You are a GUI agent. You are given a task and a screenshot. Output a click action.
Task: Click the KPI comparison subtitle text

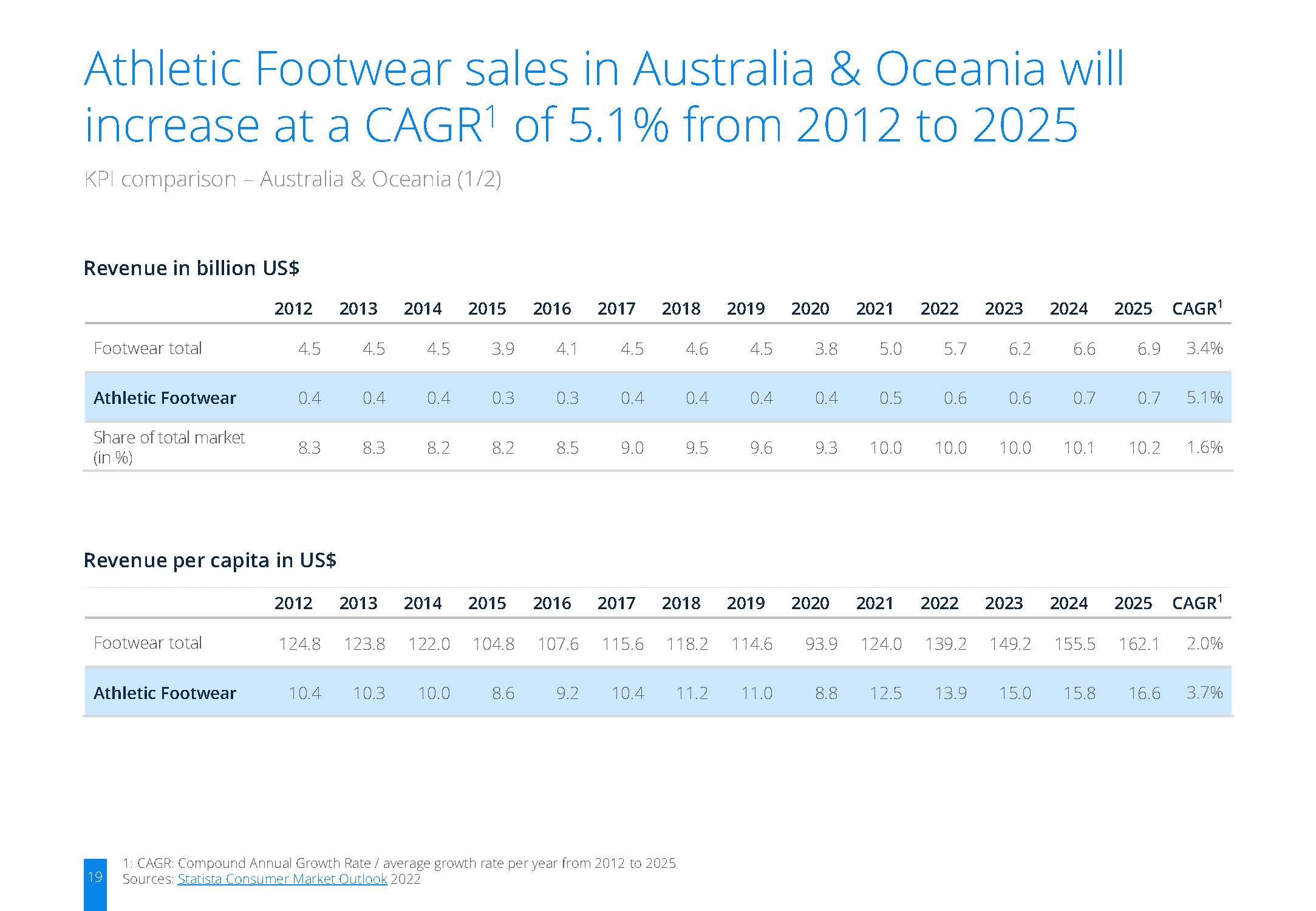(292, 179)
